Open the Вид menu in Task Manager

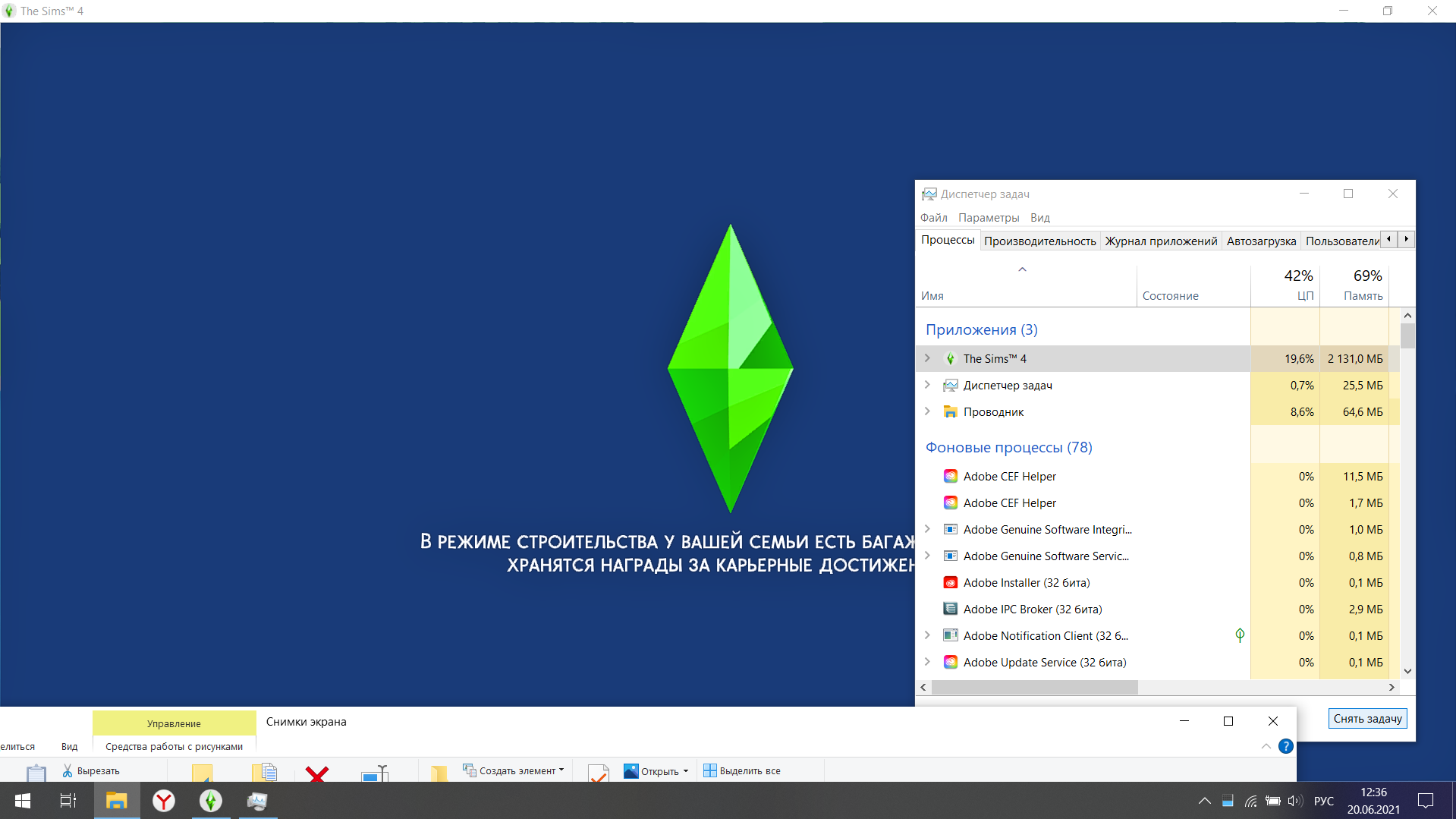point(1040,218)
